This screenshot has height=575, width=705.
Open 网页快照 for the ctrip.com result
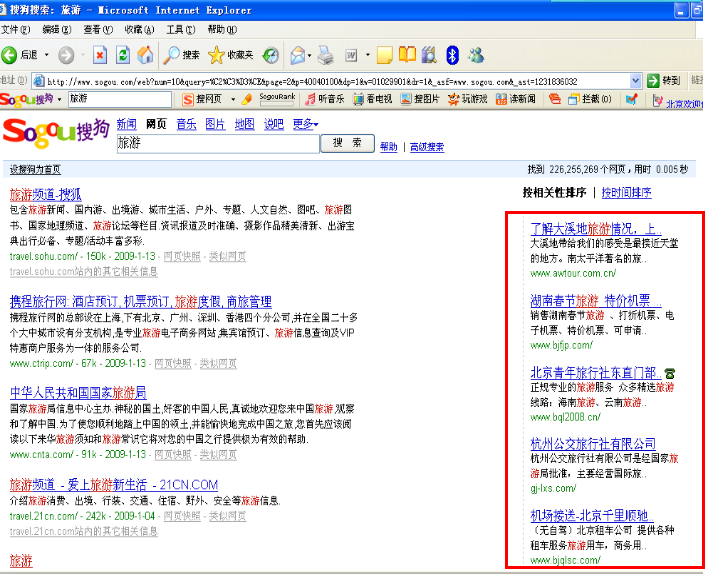(173, 364)
